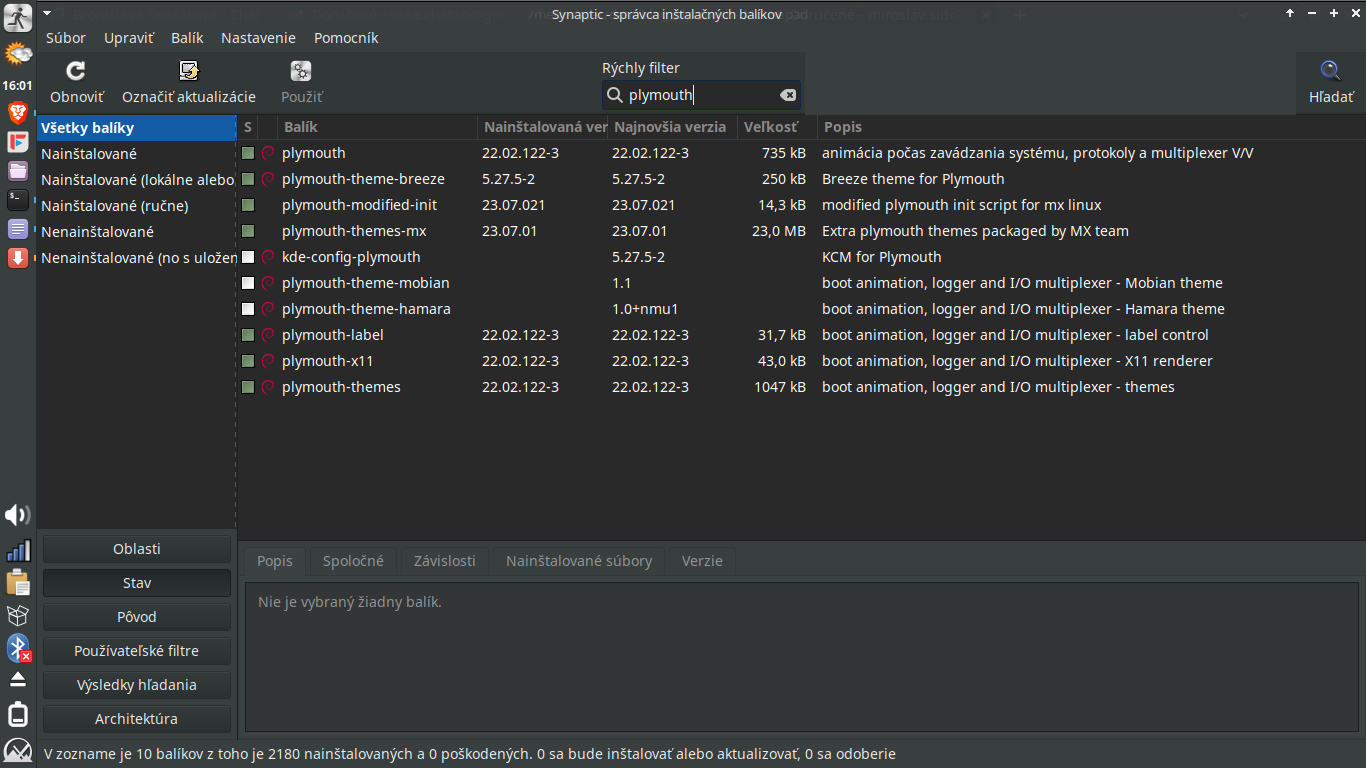Click the Debian swirl icon on the plymouth-themes row
Image resolution: width=1366 pixels, height=768 pixels.
267,387
